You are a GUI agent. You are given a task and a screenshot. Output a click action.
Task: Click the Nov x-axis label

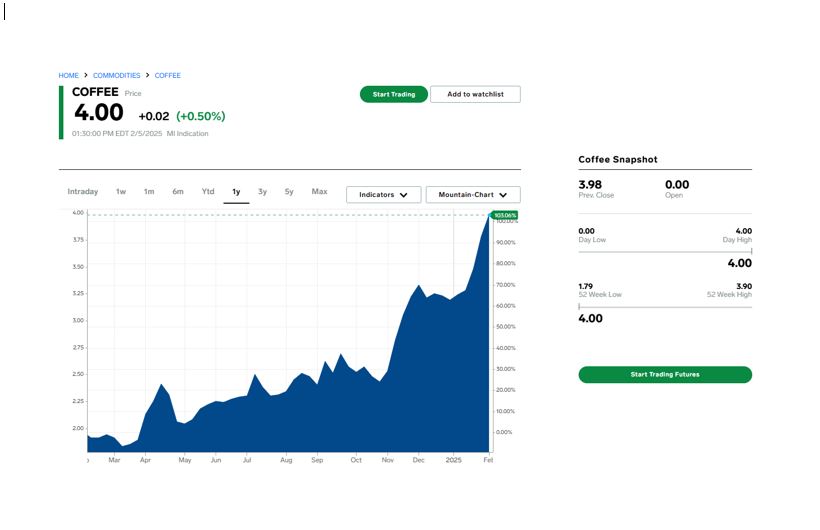tap(388, 460)
